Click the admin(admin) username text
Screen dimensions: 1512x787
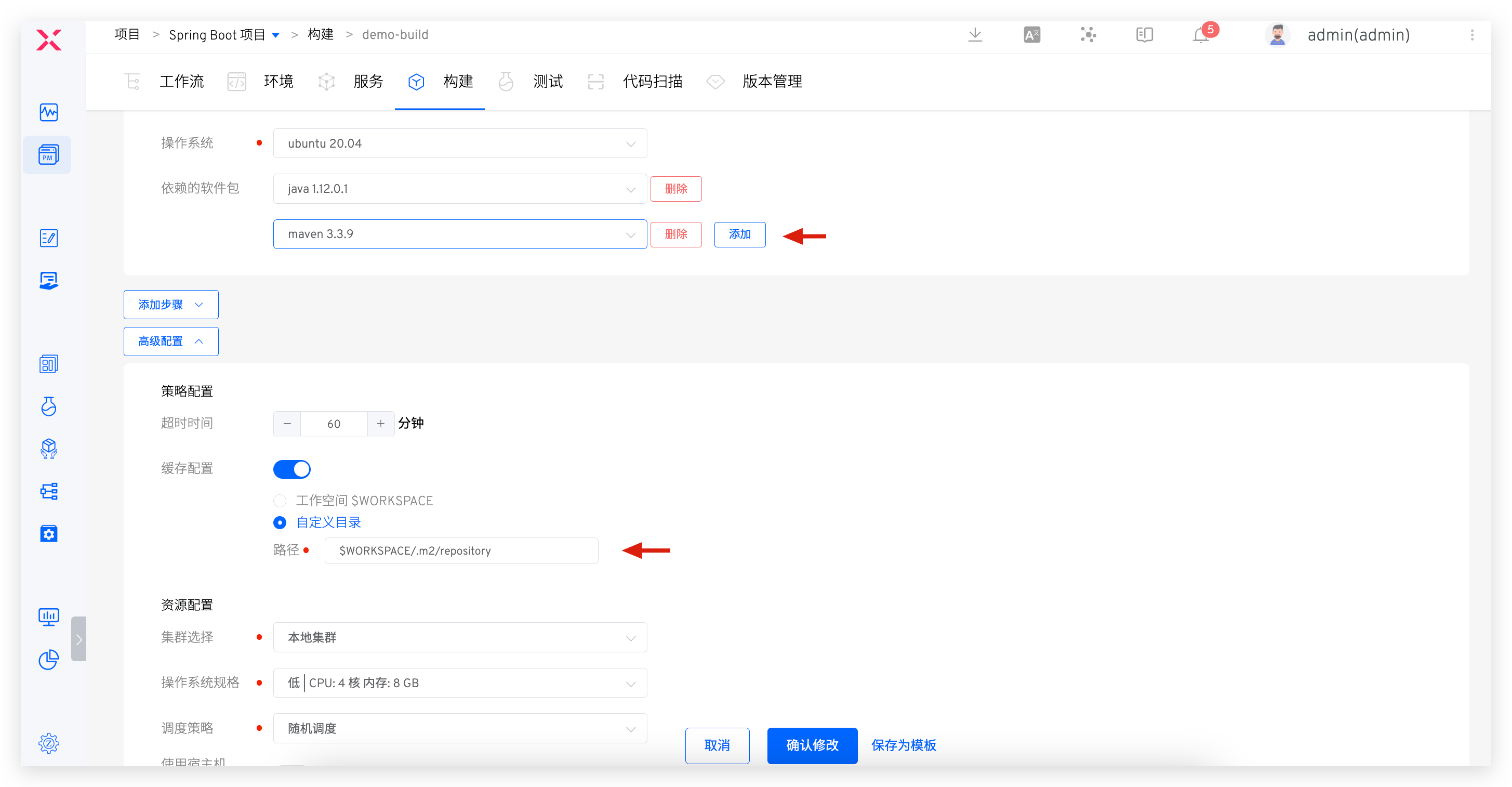pyautogui.click(x=1358, y=35)
